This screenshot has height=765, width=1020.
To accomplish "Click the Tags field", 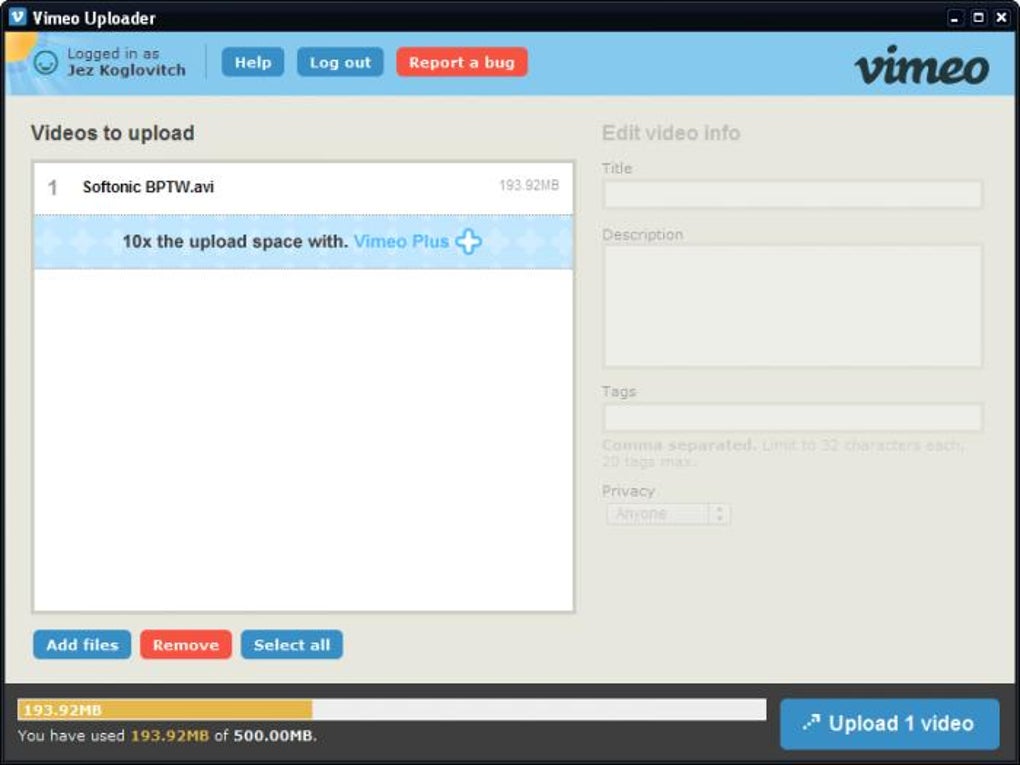I will tap(792, 416).
